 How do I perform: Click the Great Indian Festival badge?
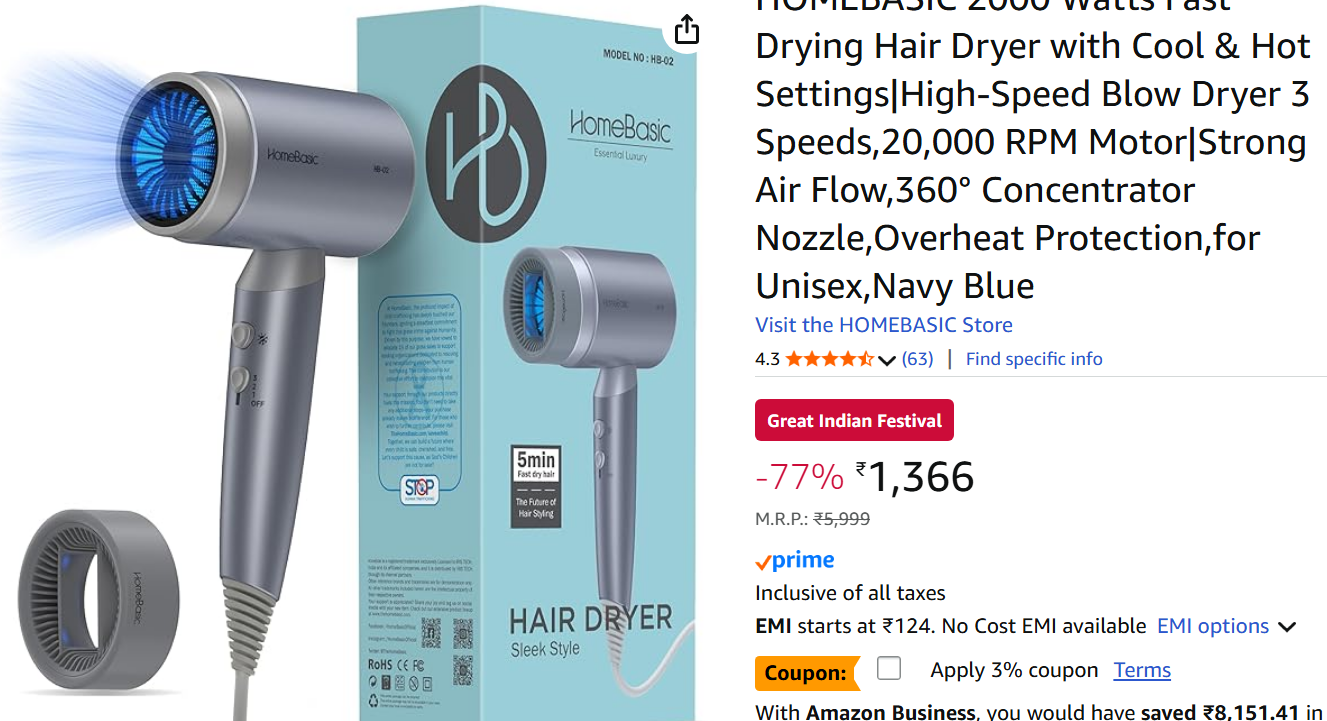[854, 421]
